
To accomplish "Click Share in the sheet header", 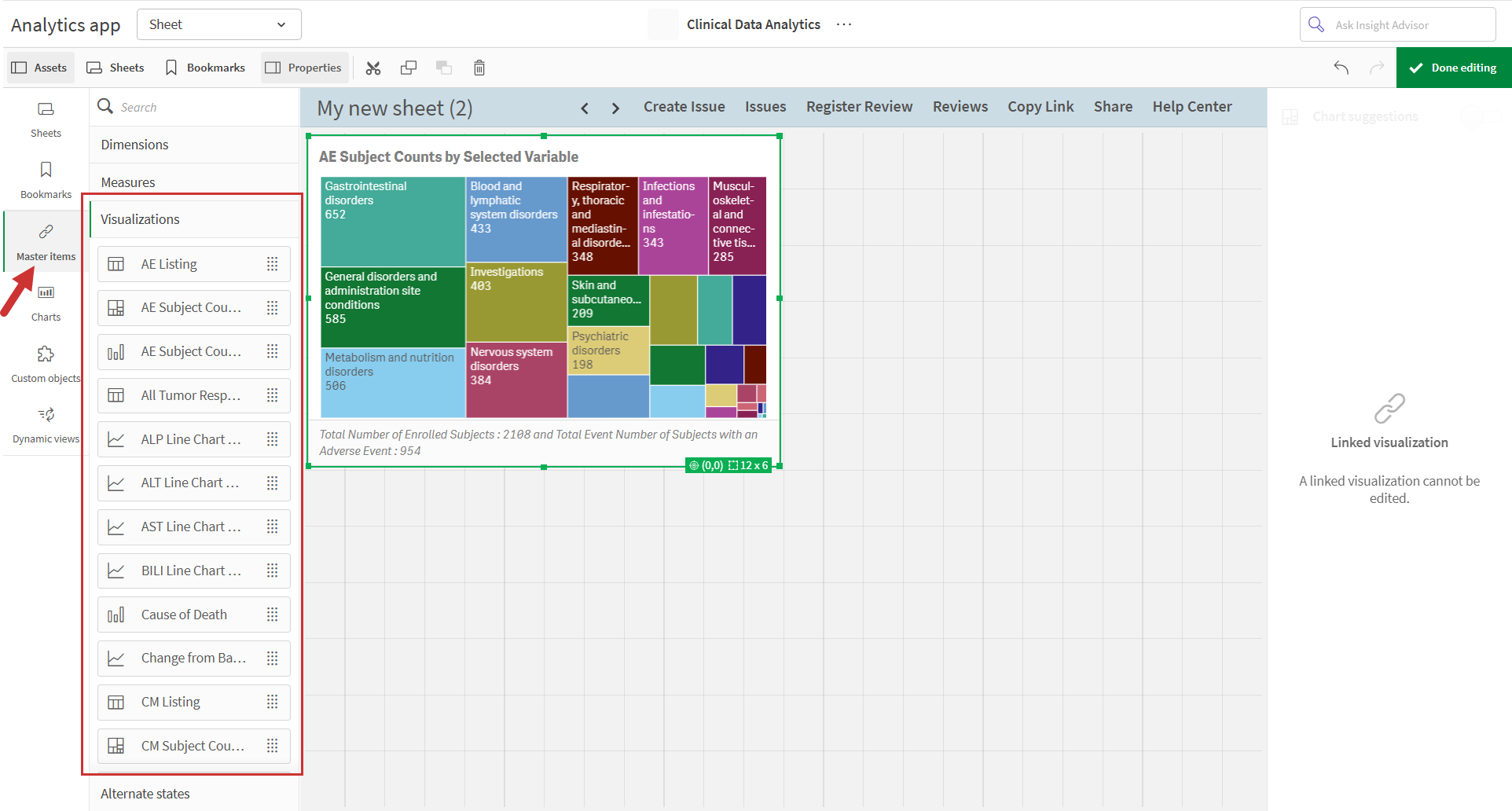I will 1113,107.
